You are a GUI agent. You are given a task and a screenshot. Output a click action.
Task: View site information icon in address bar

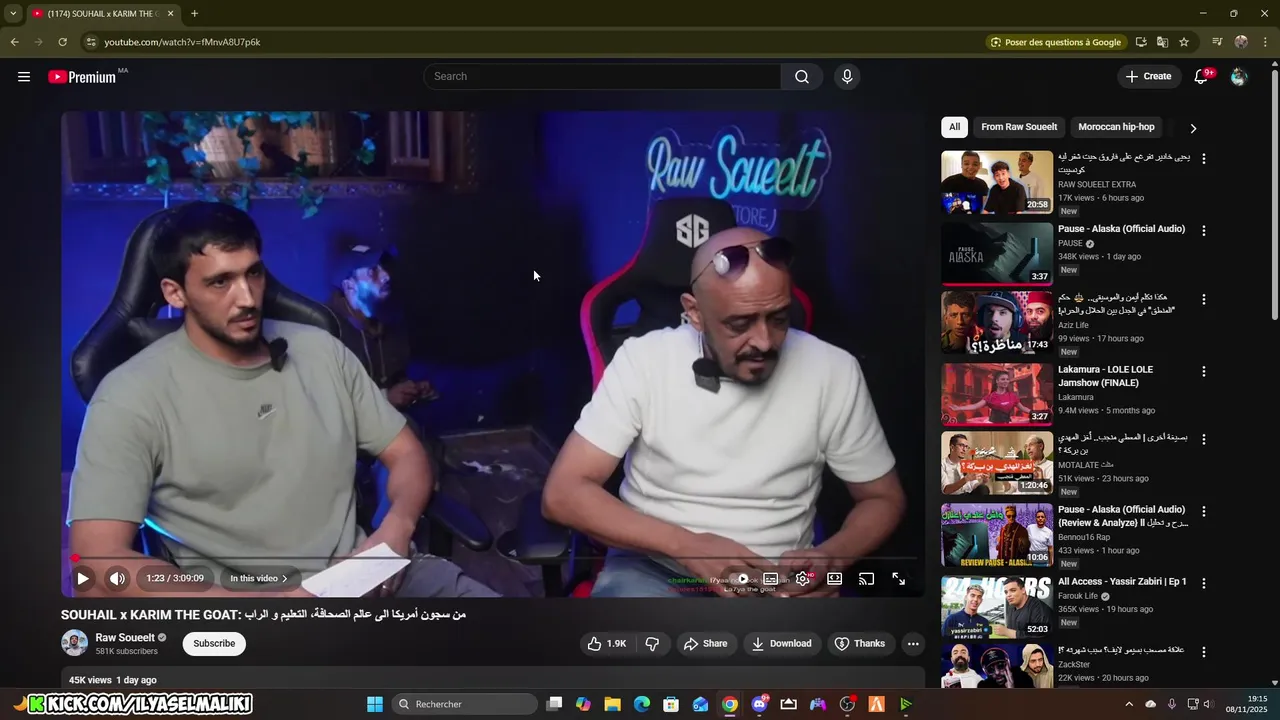coord(90,42)
